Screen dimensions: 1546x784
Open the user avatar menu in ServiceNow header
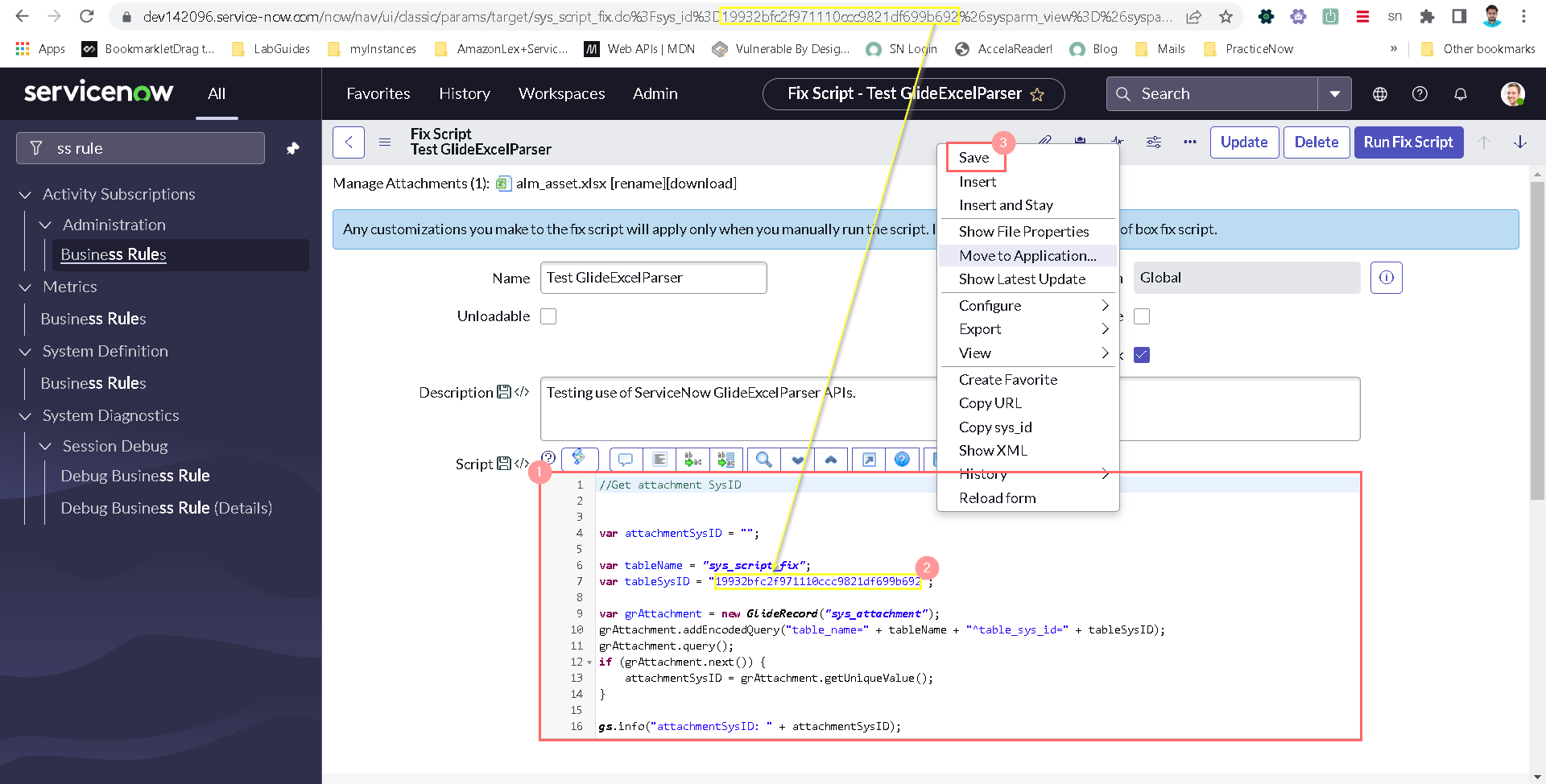pyautogui.click(x=1512, y=94)
